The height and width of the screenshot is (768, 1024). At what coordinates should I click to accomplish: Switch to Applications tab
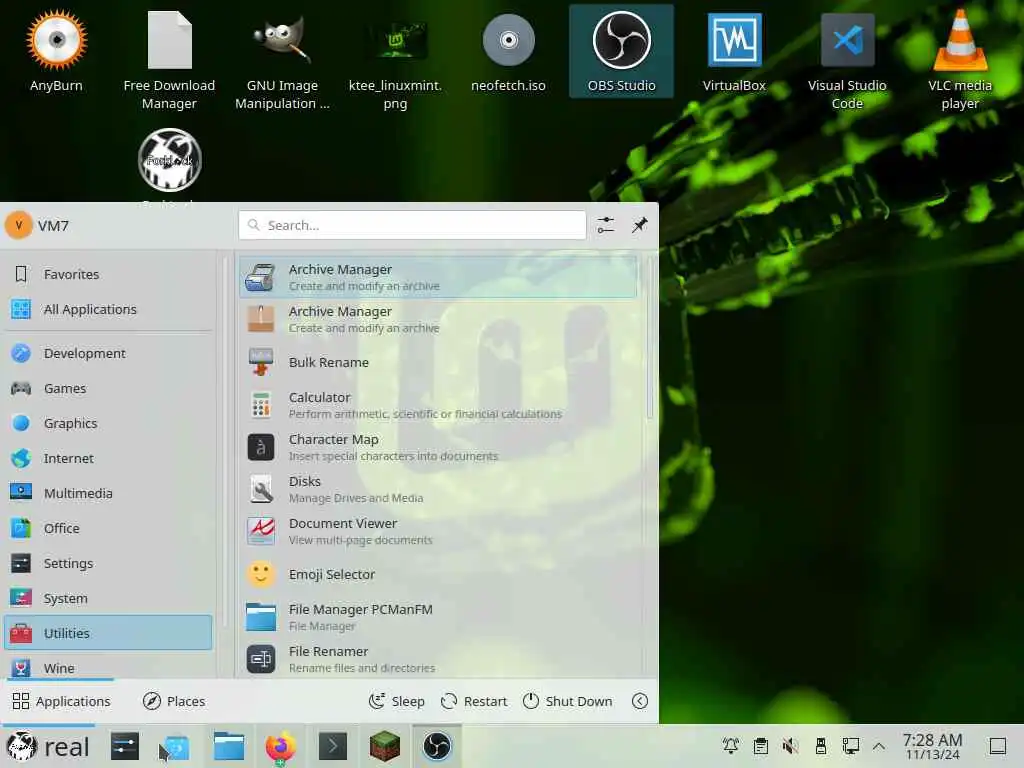pyautogui.click(x=62, y=701)
